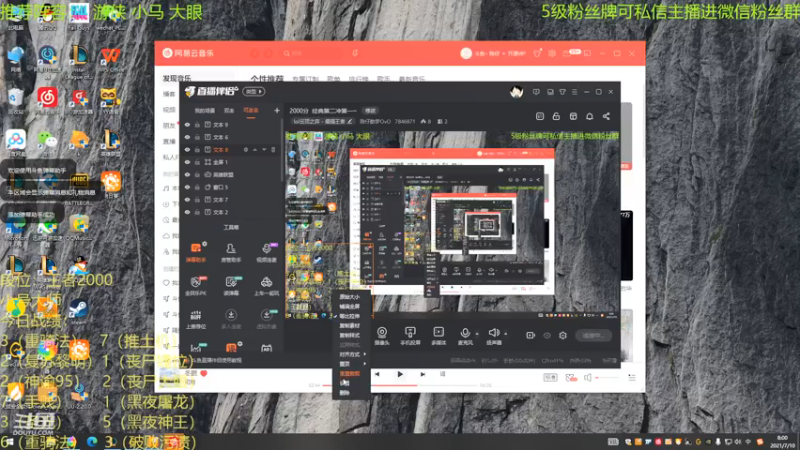Toggle visibility of 文本 9 source

187,124
